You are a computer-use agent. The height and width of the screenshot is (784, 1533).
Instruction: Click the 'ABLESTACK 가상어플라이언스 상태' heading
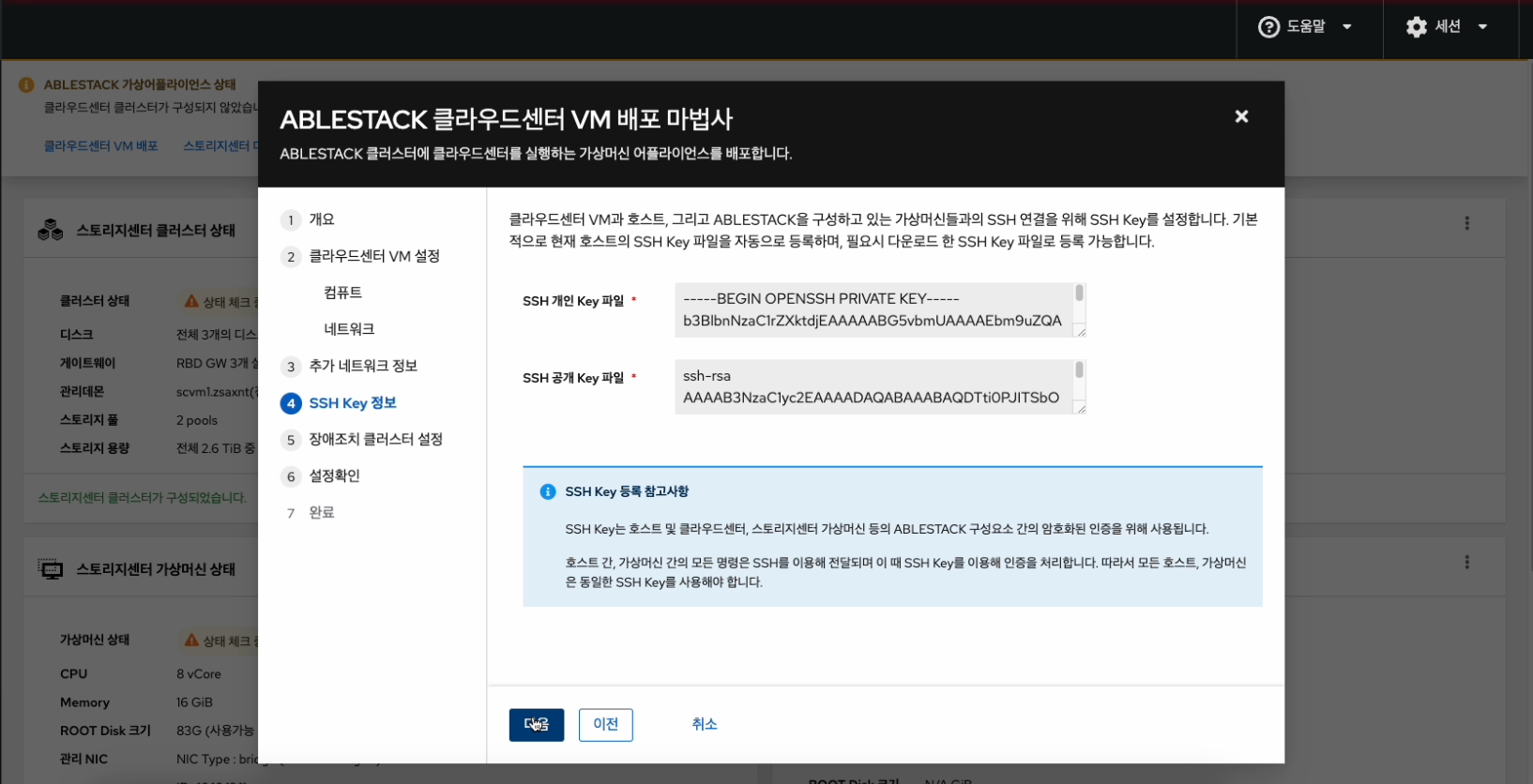coord(140,84)
